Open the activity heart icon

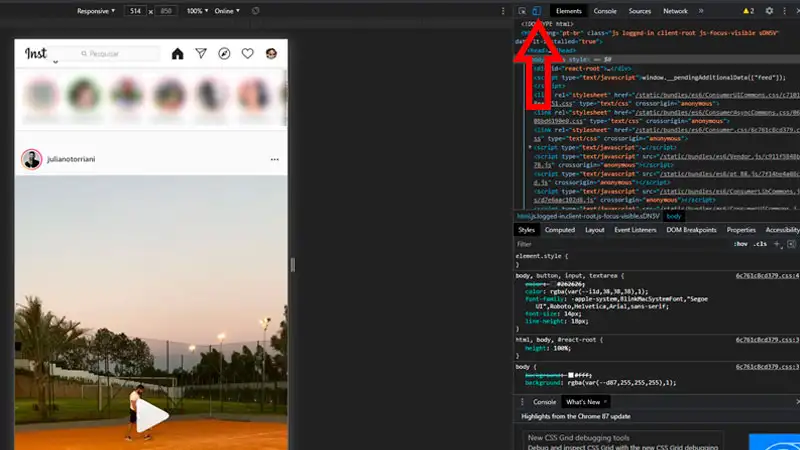[x=247, y=54]
